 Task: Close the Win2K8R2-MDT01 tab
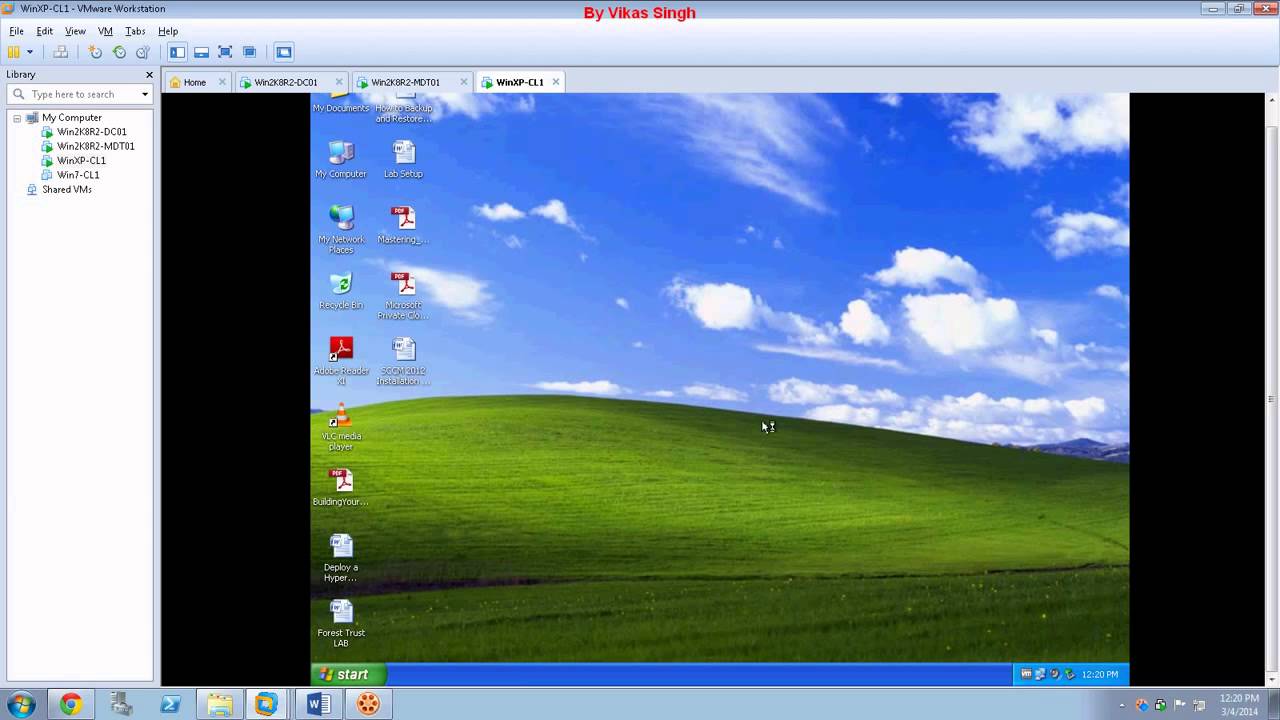click(464, 82)
